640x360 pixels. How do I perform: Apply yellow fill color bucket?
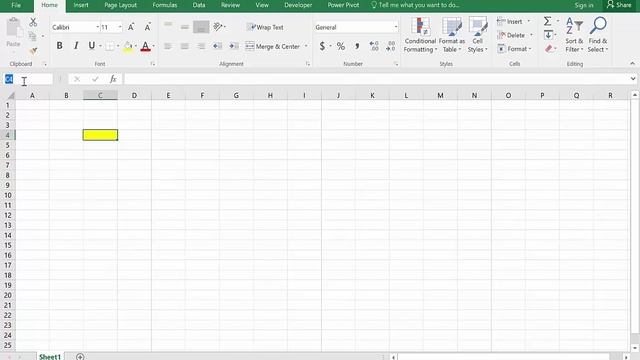coord(128,47)
